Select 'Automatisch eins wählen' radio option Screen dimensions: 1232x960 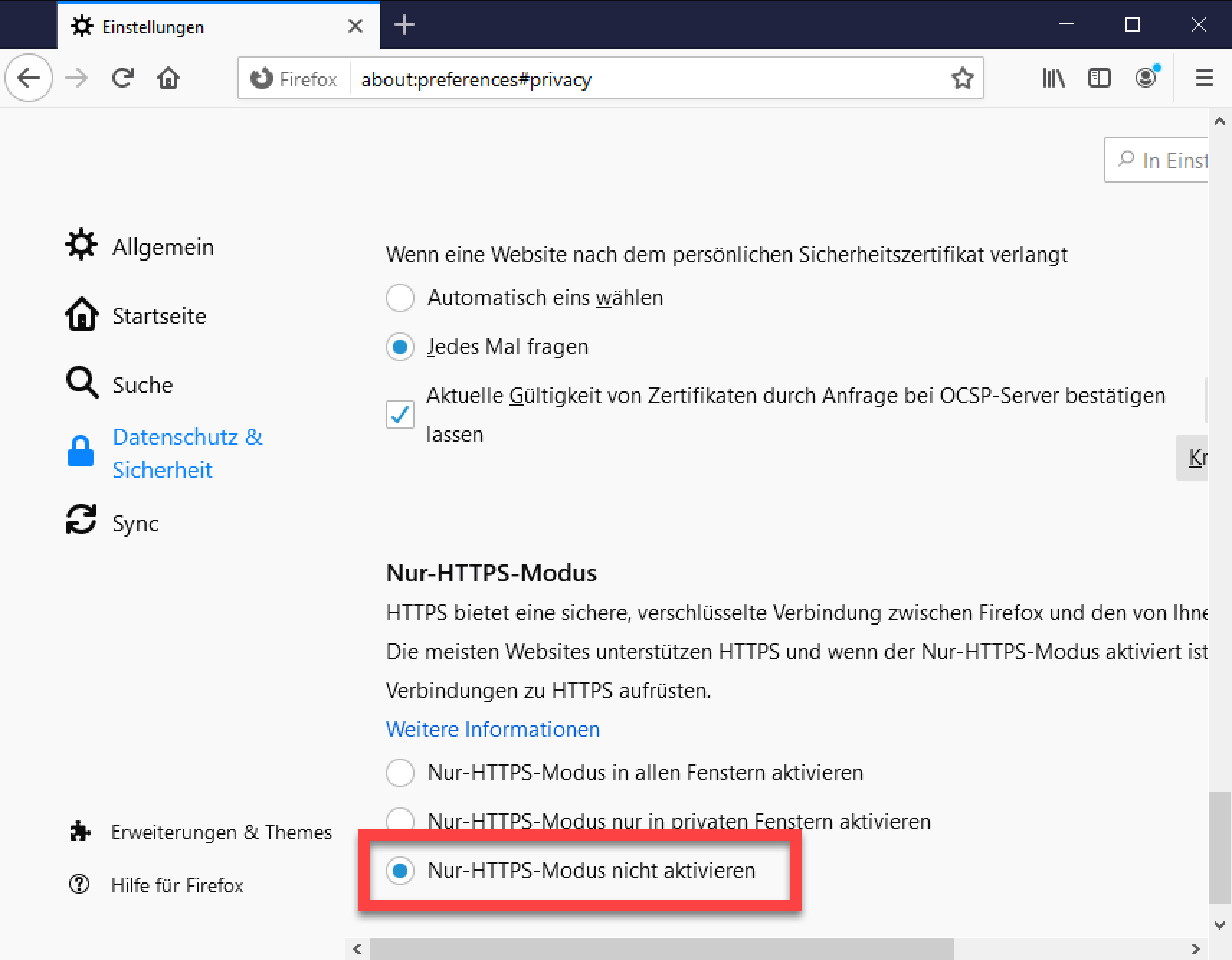400,298
